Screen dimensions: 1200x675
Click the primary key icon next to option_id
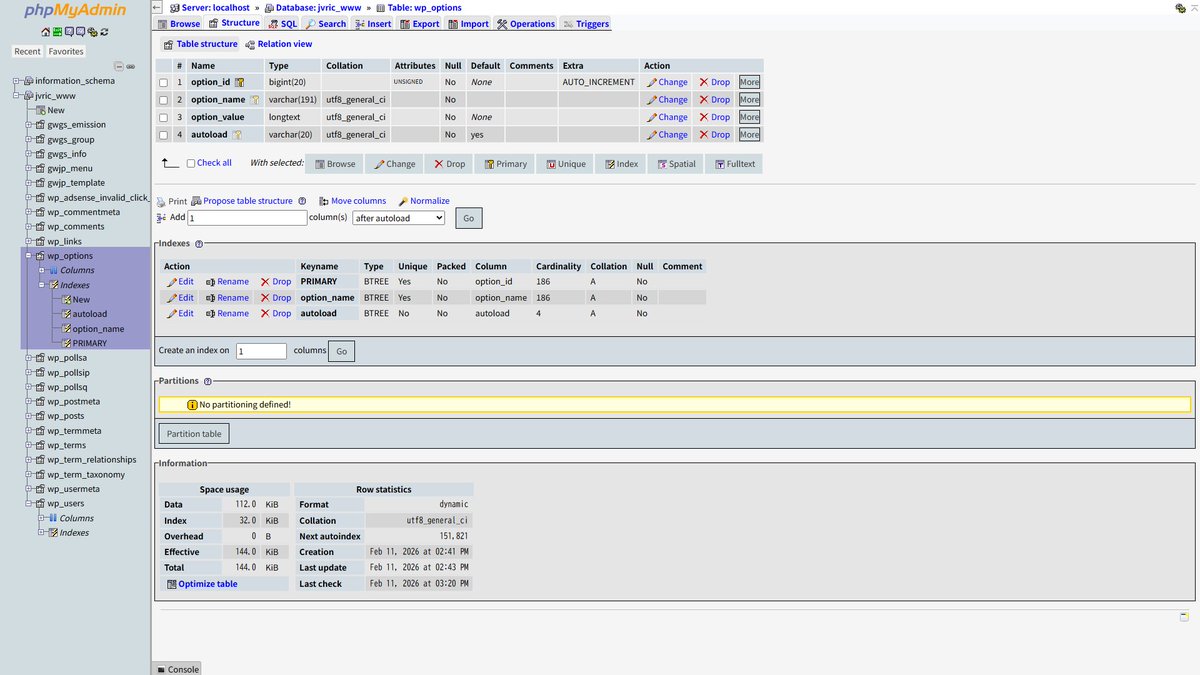tap(240, 82)
